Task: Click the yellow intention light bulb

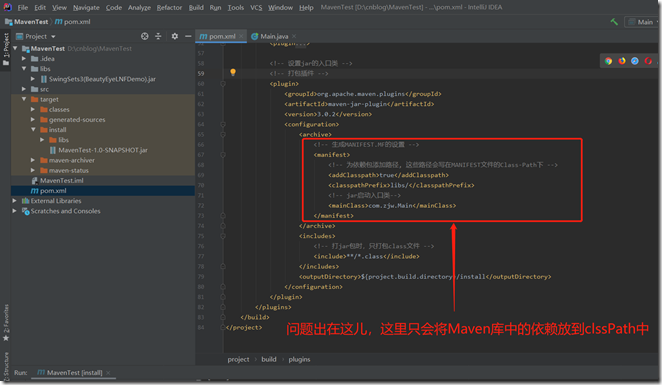Action: pos(233,73)
